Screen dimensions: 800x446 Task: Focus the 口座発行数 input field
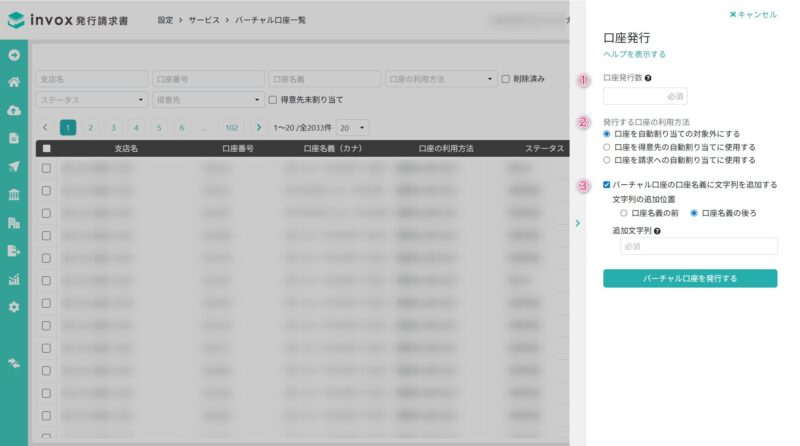click(x=645, y=96)
